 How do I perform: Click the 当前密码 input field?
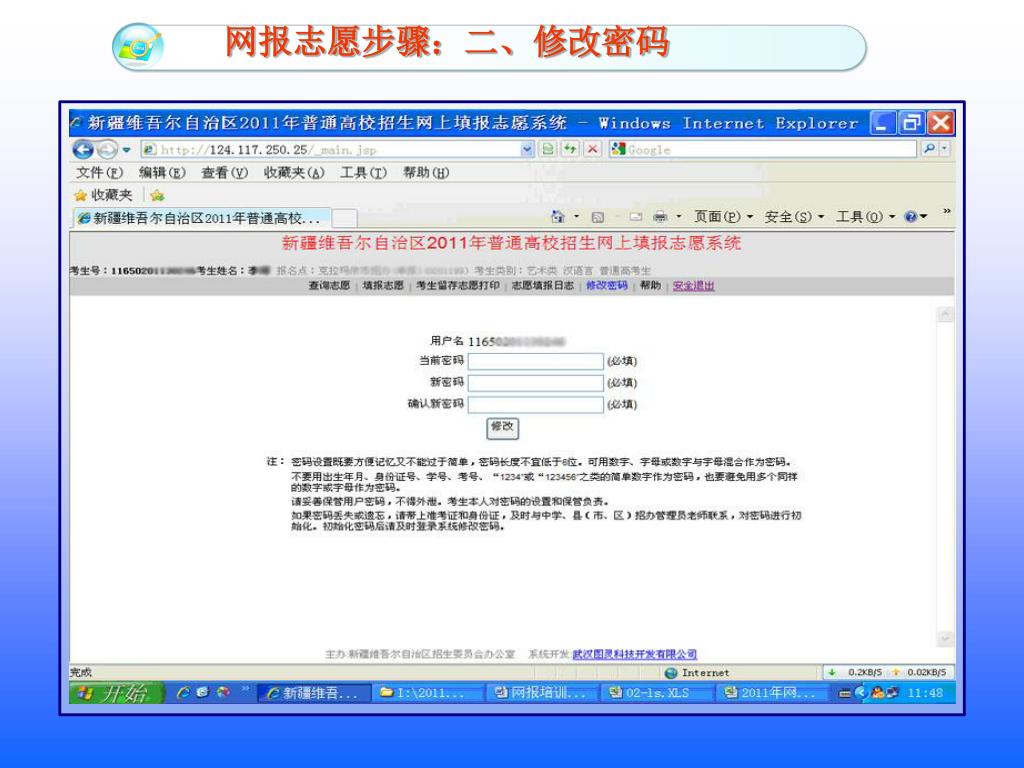click(x=536, y=361)
